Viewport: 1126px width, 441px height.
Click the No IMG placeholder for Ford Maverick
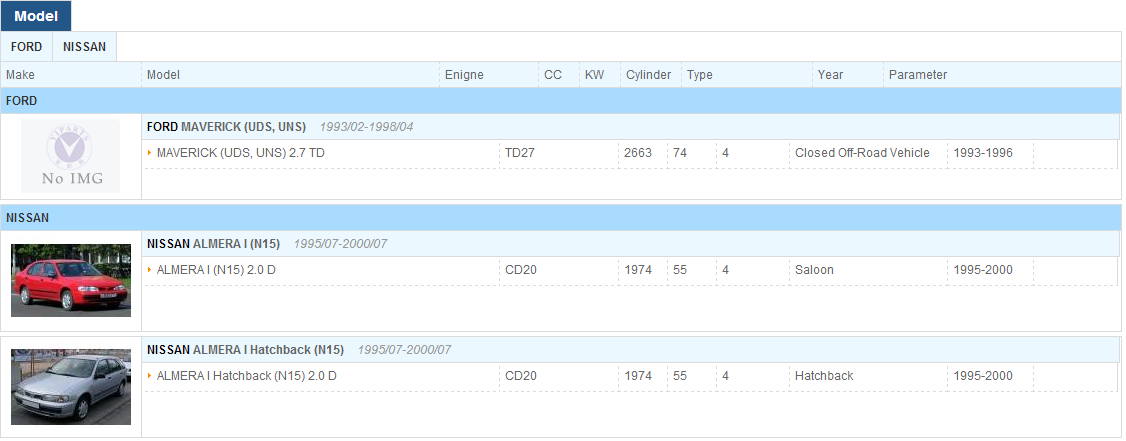pyautogui.click(x=70, y=156)
